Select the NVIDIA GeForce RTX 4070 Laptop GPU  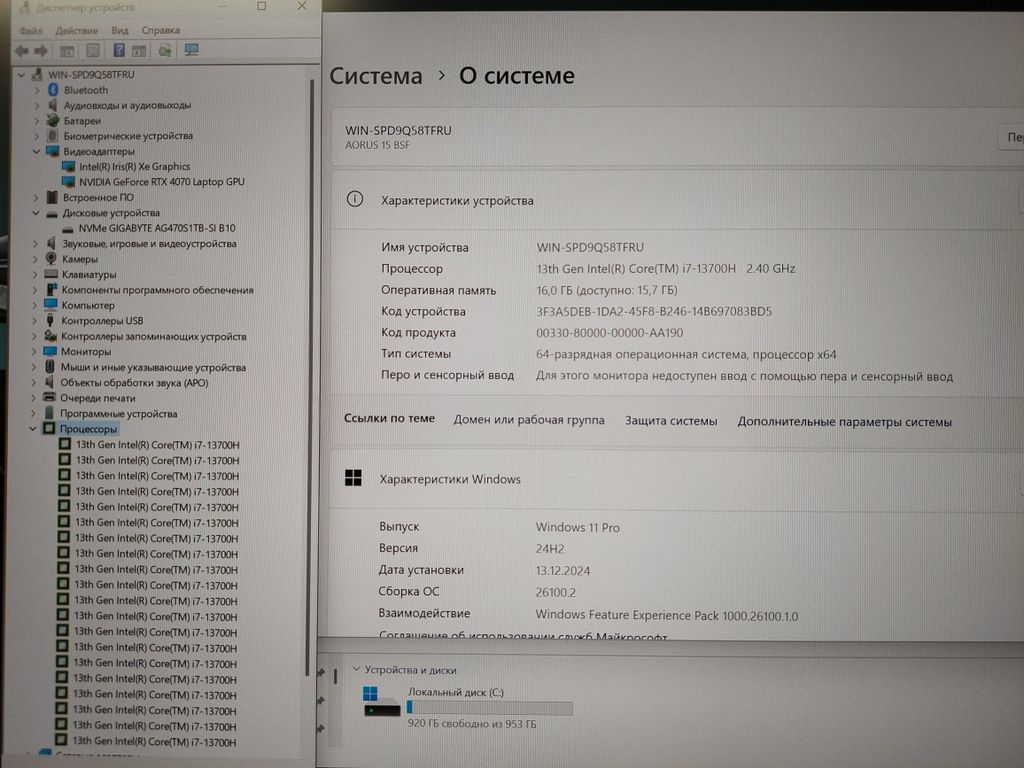(161, 182)
